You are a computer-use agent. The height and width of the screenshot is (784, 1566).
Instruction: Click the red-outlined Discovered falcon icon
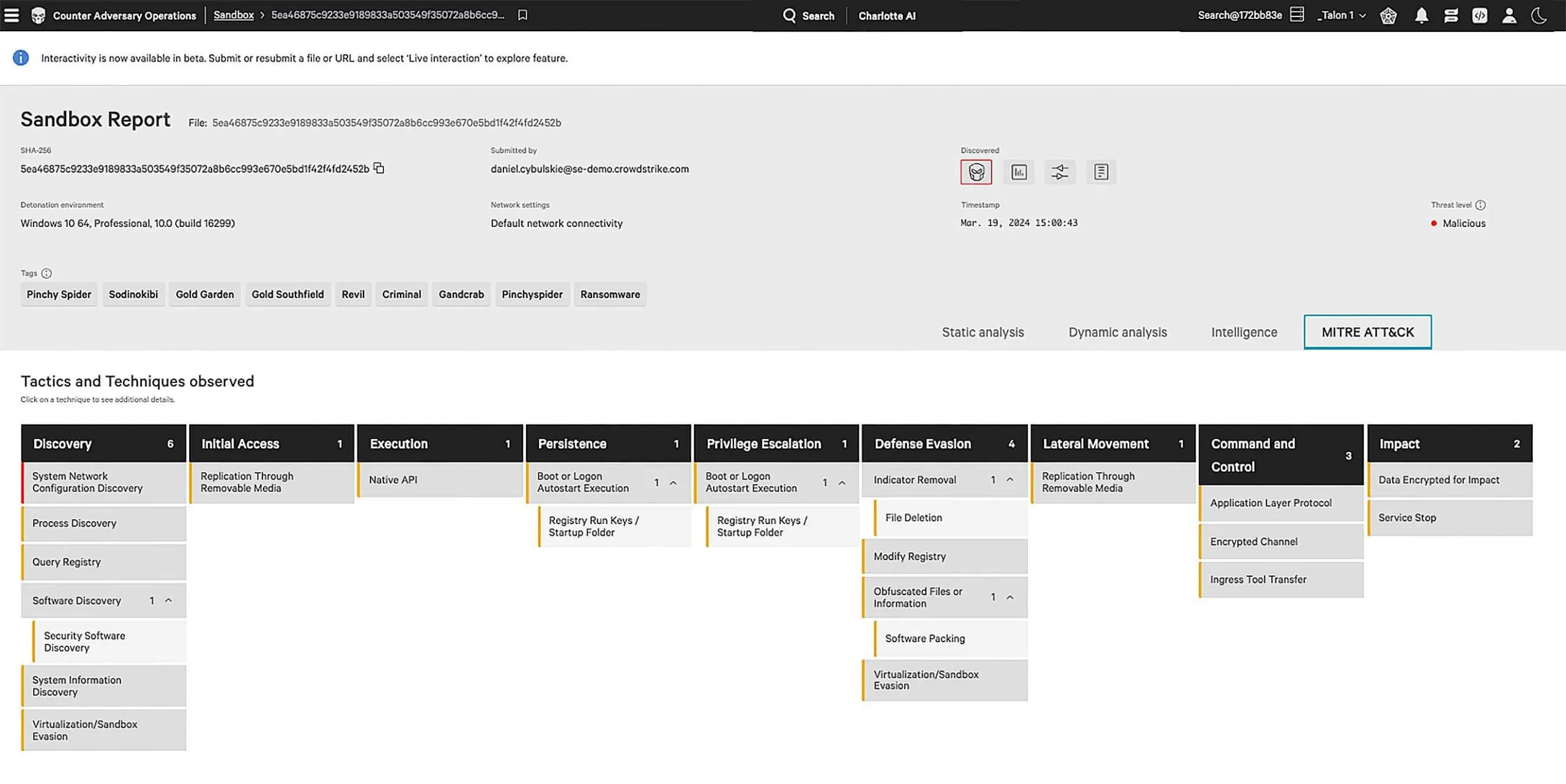976,172
